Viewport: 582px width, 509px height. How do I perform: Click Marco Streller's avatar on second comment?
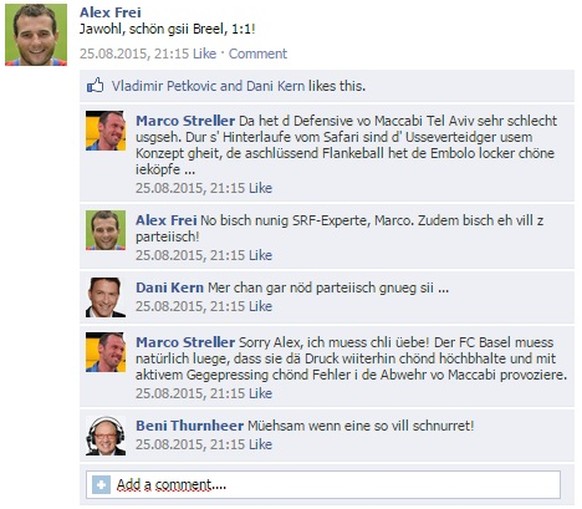click(106, 352)
